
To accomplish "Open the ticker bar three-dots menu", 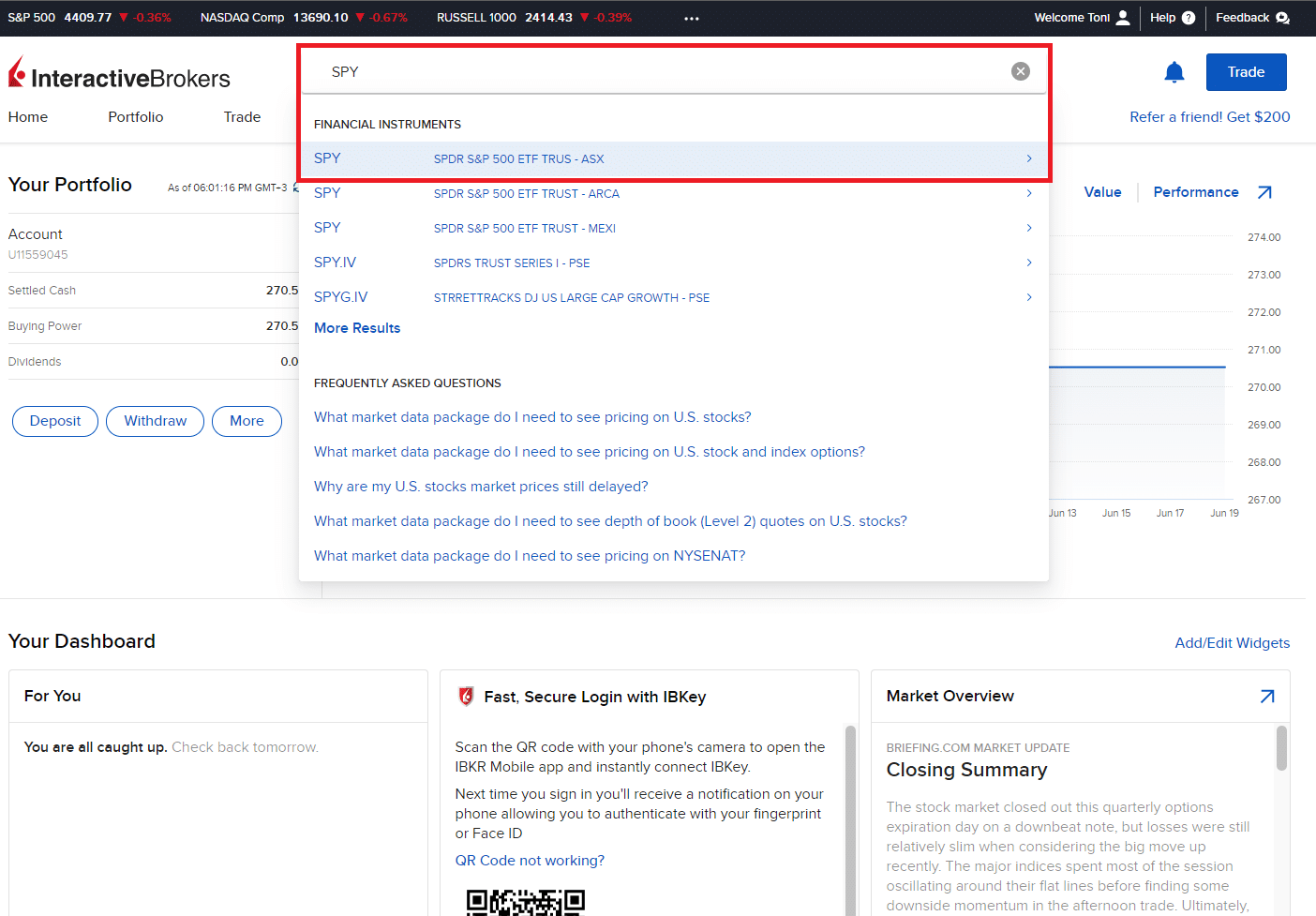I will (x=692, y=19).
